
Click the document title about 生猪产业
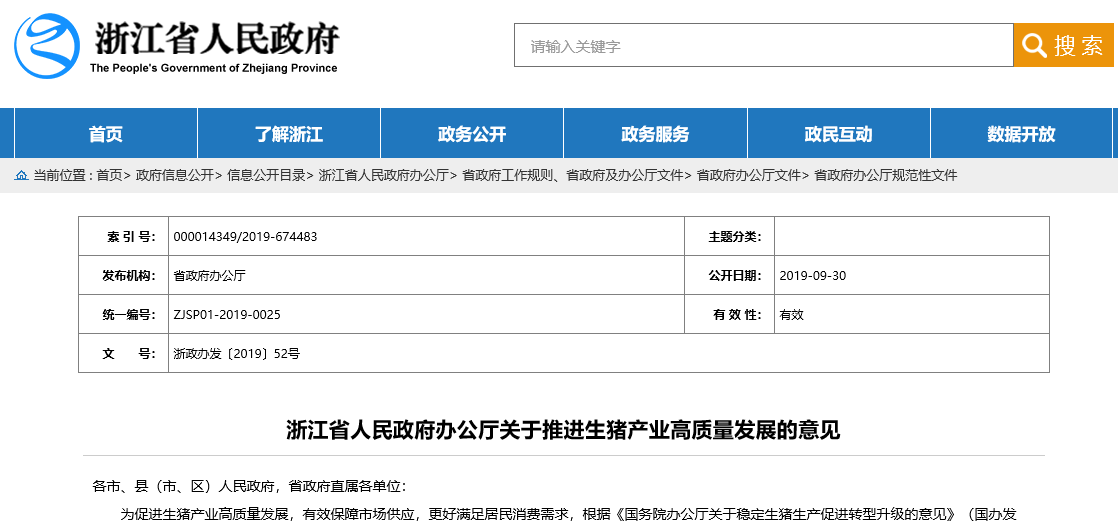[563, 431]
